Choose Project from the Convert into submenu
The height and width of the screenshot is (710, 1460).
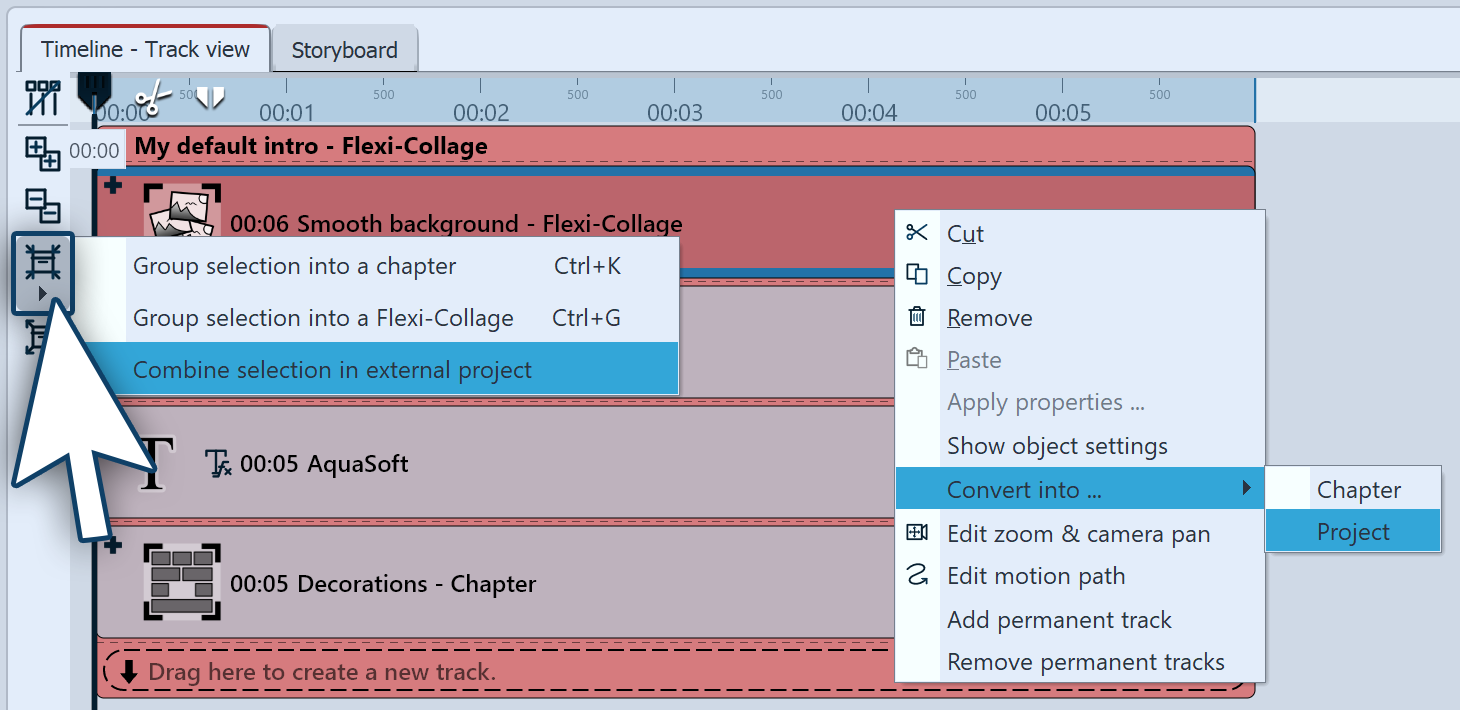(x=1353, y=531)
